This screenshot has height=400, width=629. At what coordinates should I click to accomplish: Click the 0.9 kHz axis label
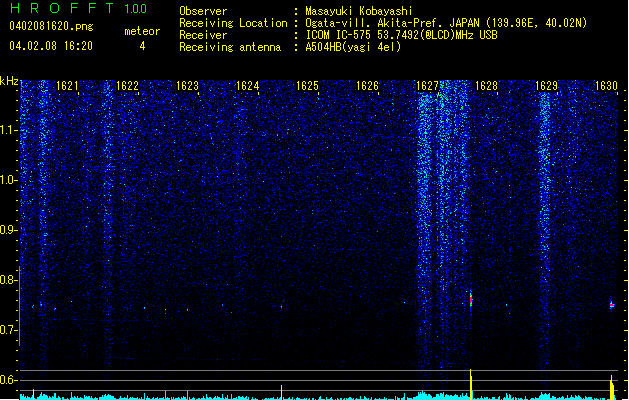[x=9, y=230]
